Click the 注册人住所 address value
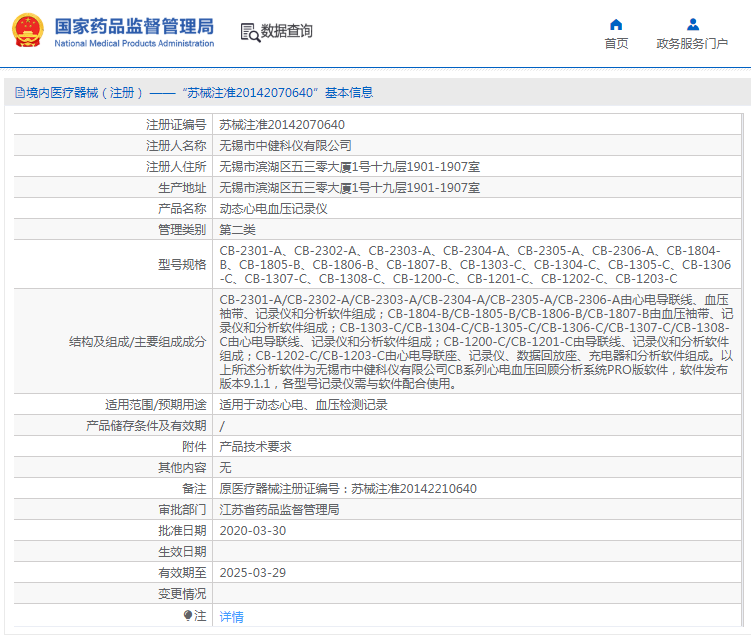751x640 pixels. click(x=350, y=167)
